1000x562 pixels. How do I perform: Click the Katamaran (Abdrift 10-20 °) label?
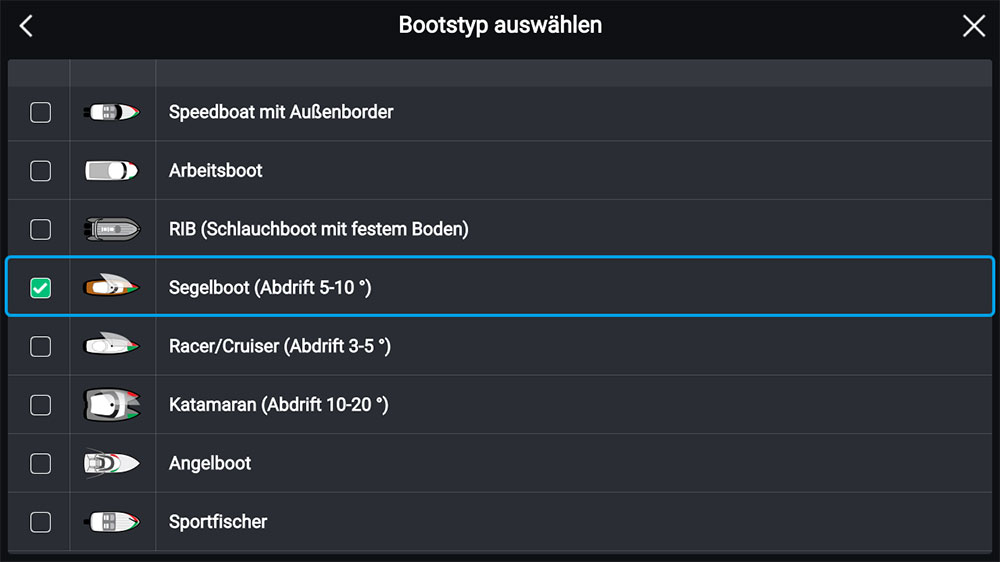(x=278, y=405)
